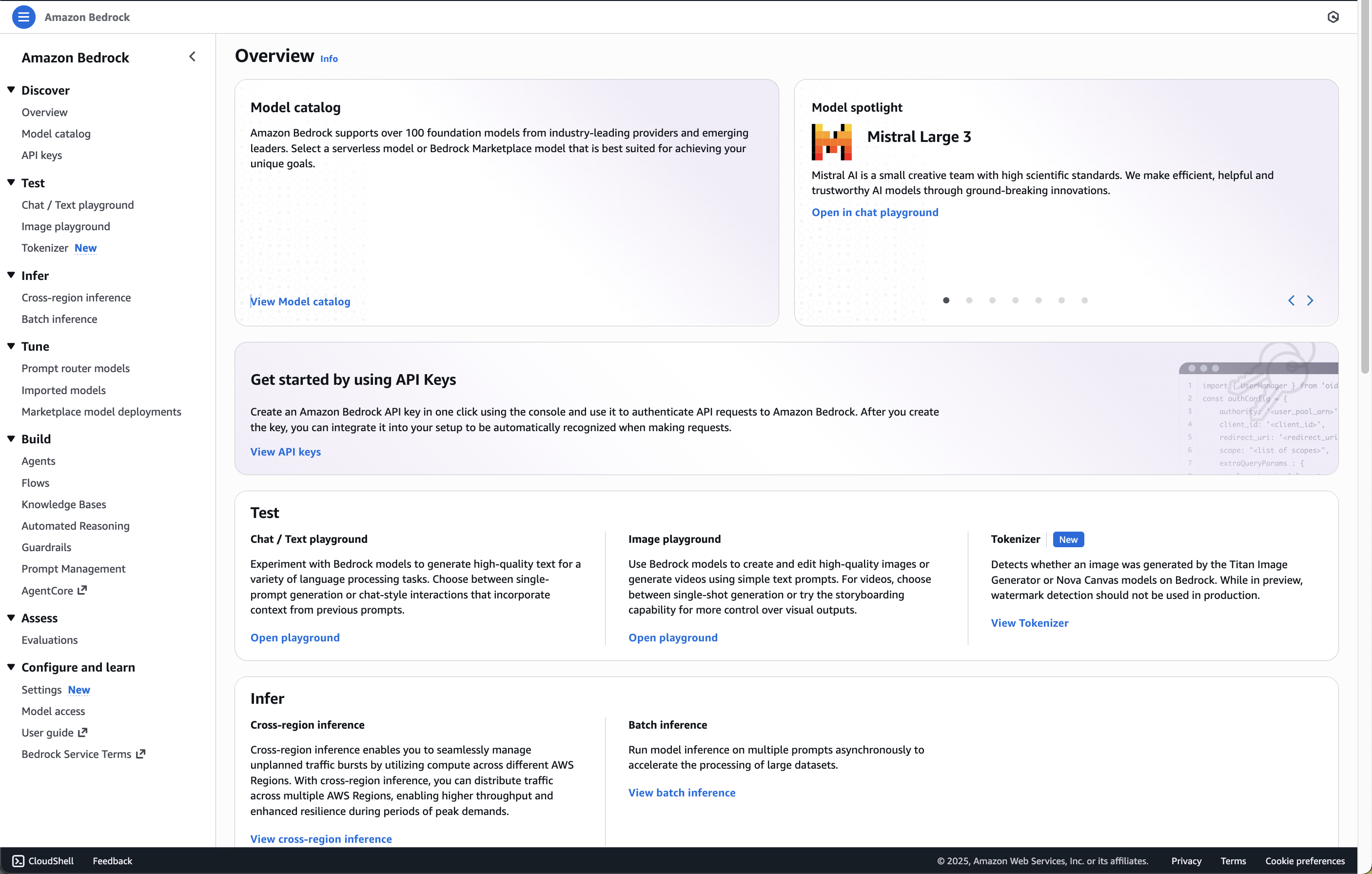
Task: Go to previous model spotlight slide
Action: (x=1291, y=300)
